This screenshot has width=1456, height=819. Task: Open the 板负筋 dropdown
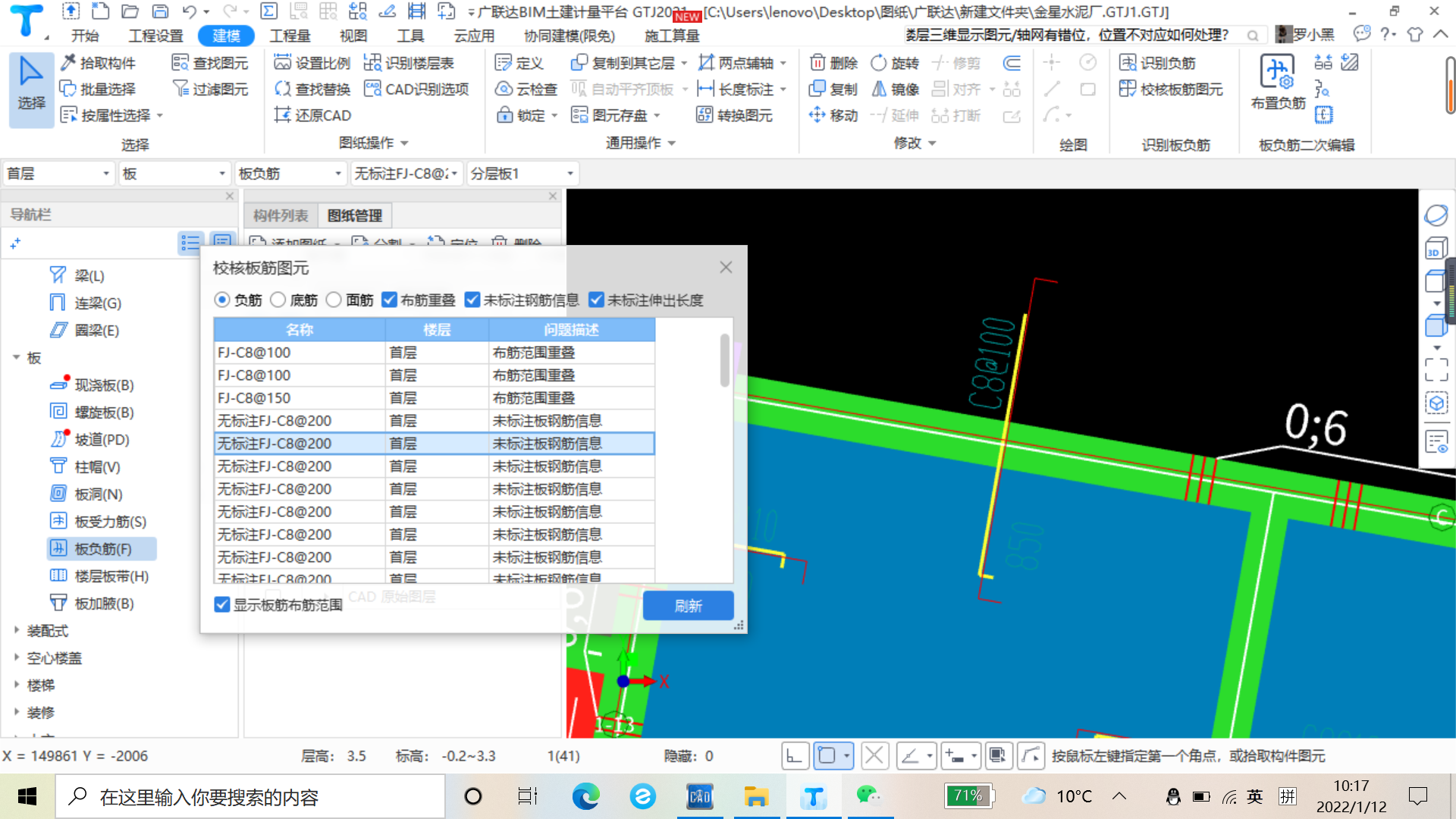(x=290, y=174)
